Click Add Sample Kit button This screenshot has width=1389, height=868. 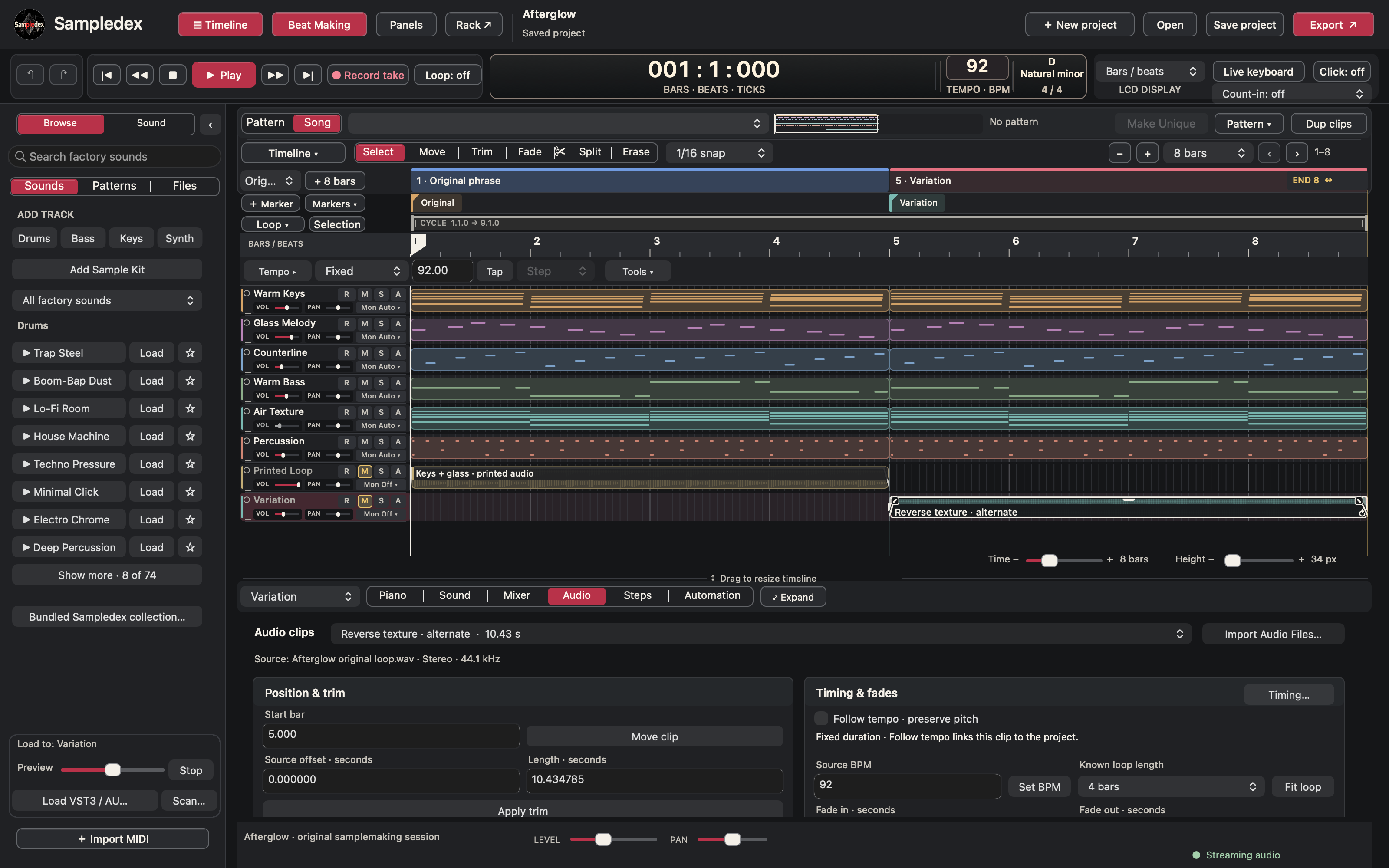107,269
